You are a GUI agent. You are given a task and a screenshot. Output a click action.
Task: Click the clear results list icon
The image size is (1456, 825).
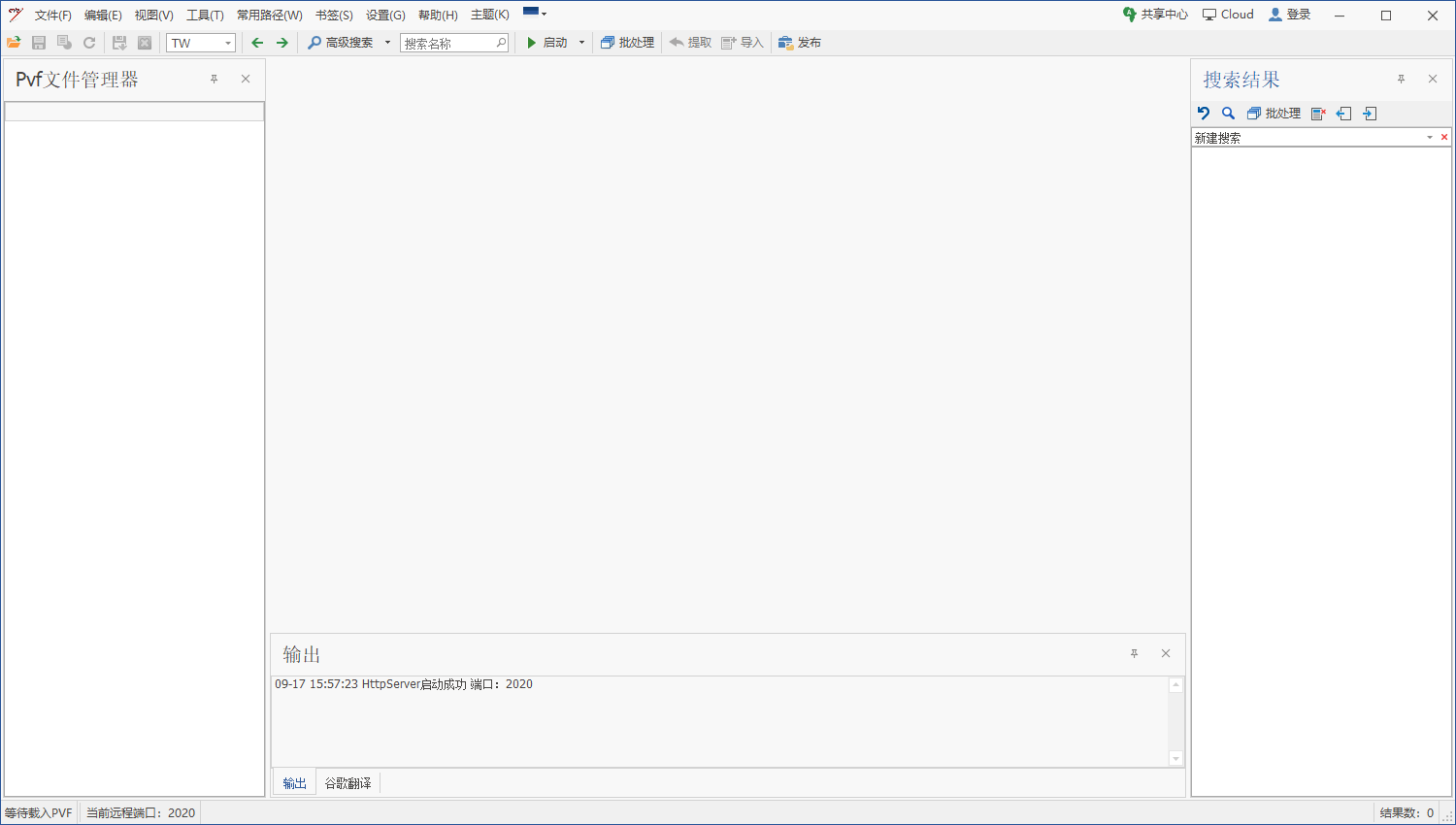click(x=1318, y=114)
